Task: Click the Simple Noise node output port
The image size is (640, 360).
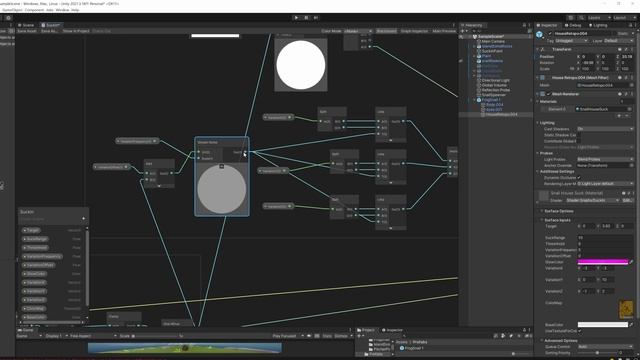Action: pyautogui.click(x=245, y=153)
